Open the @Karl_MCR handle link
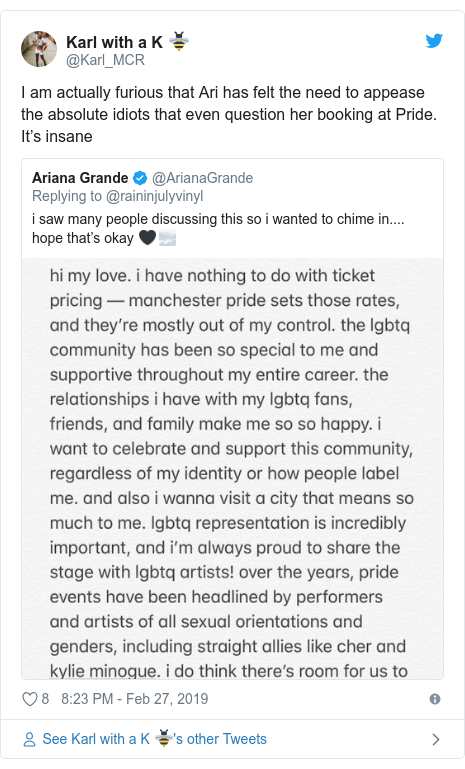 coord(105,60)
